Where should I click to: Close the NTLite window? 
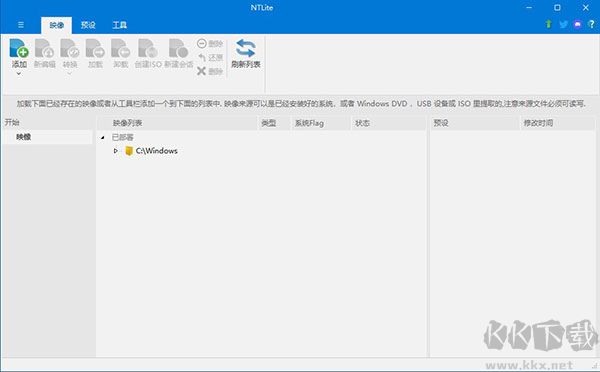586,8
